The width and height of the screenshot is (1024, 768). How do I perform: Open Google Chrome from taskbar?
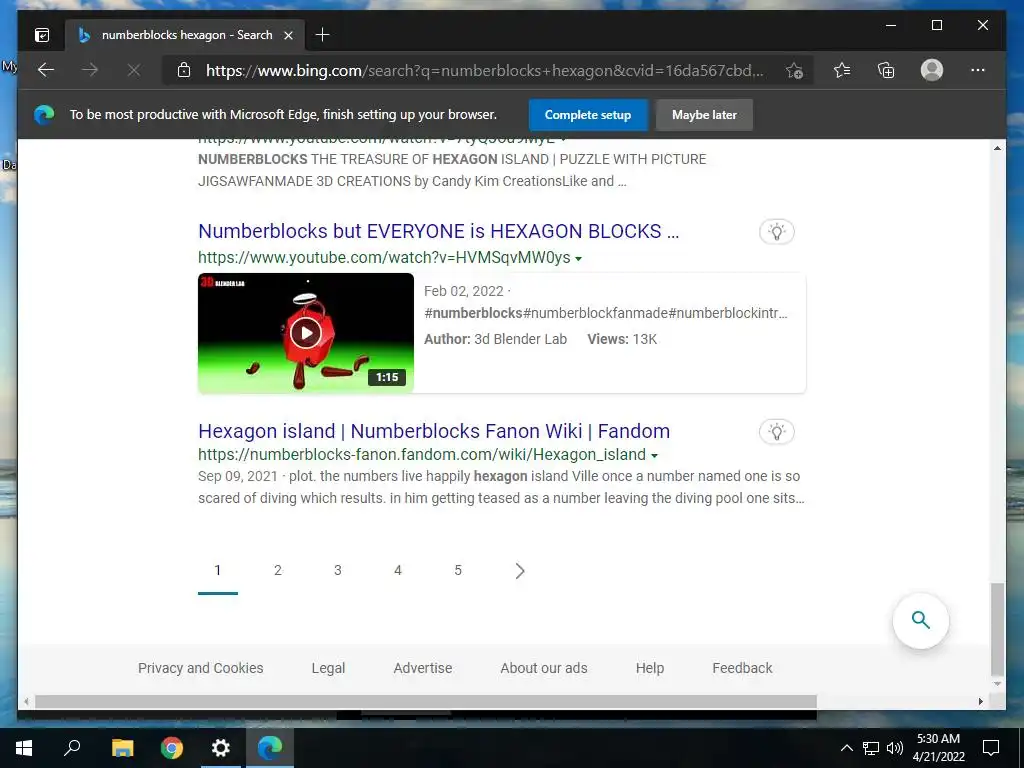[172, 748]
